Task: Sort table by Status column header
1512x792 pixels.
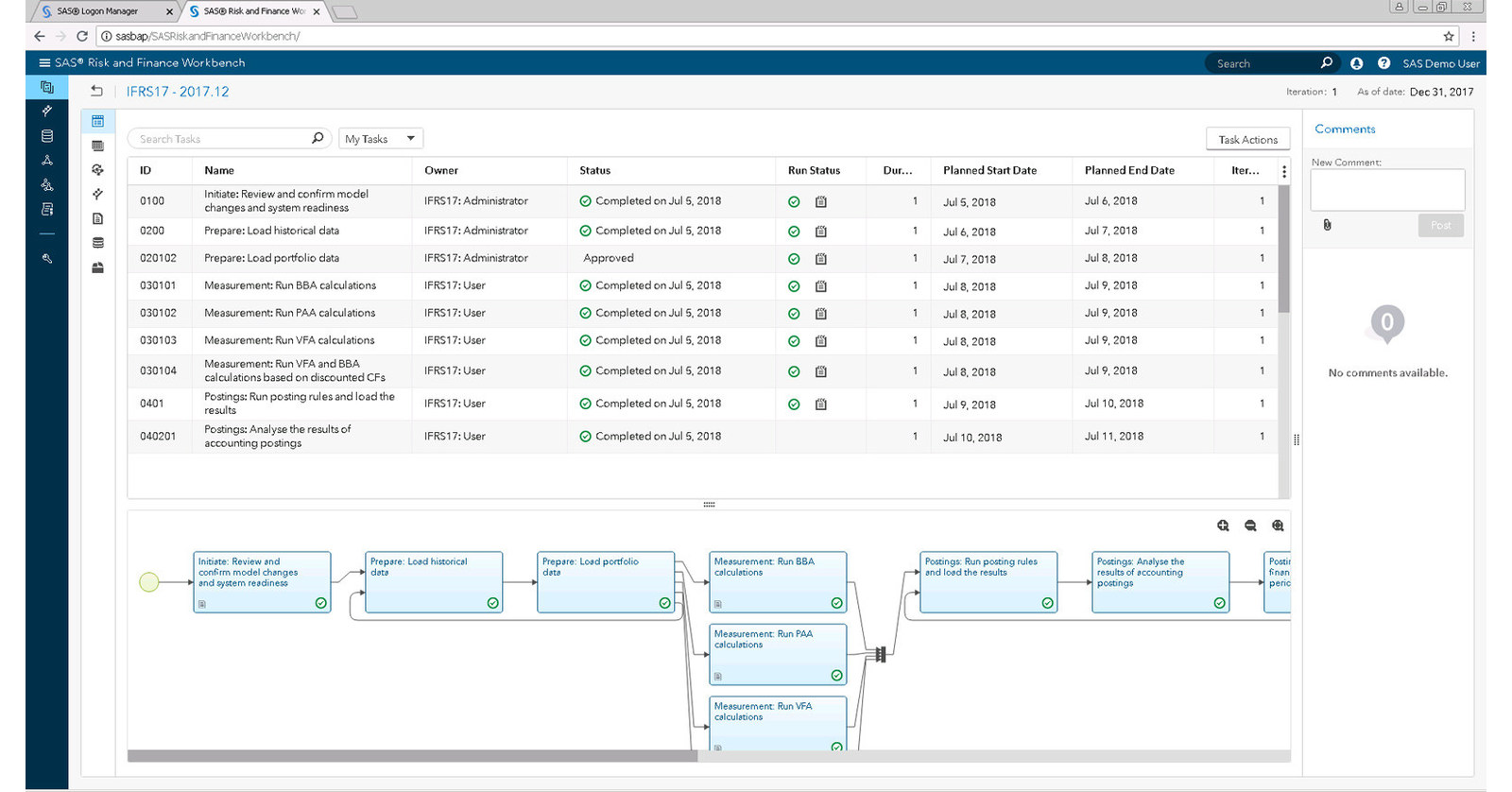Action: pos(594,170)
